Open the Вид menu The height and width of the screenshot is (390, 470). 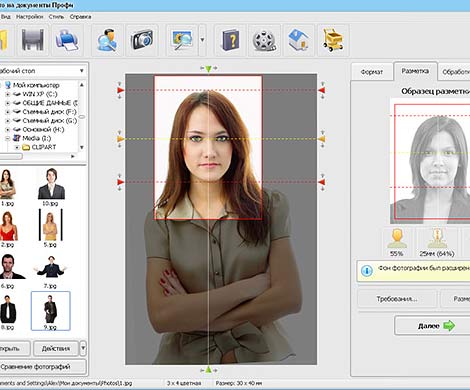coord(5,17)
